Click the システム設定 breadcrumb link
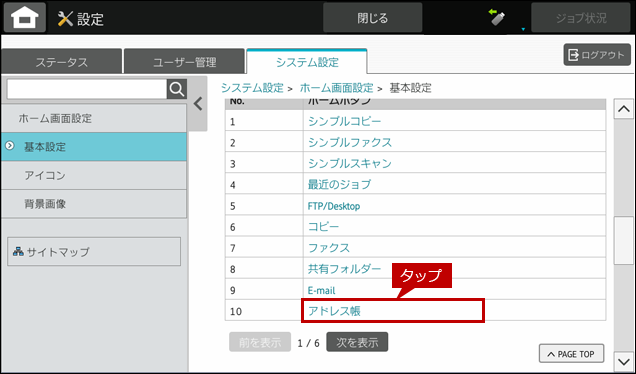 (252, 88)
